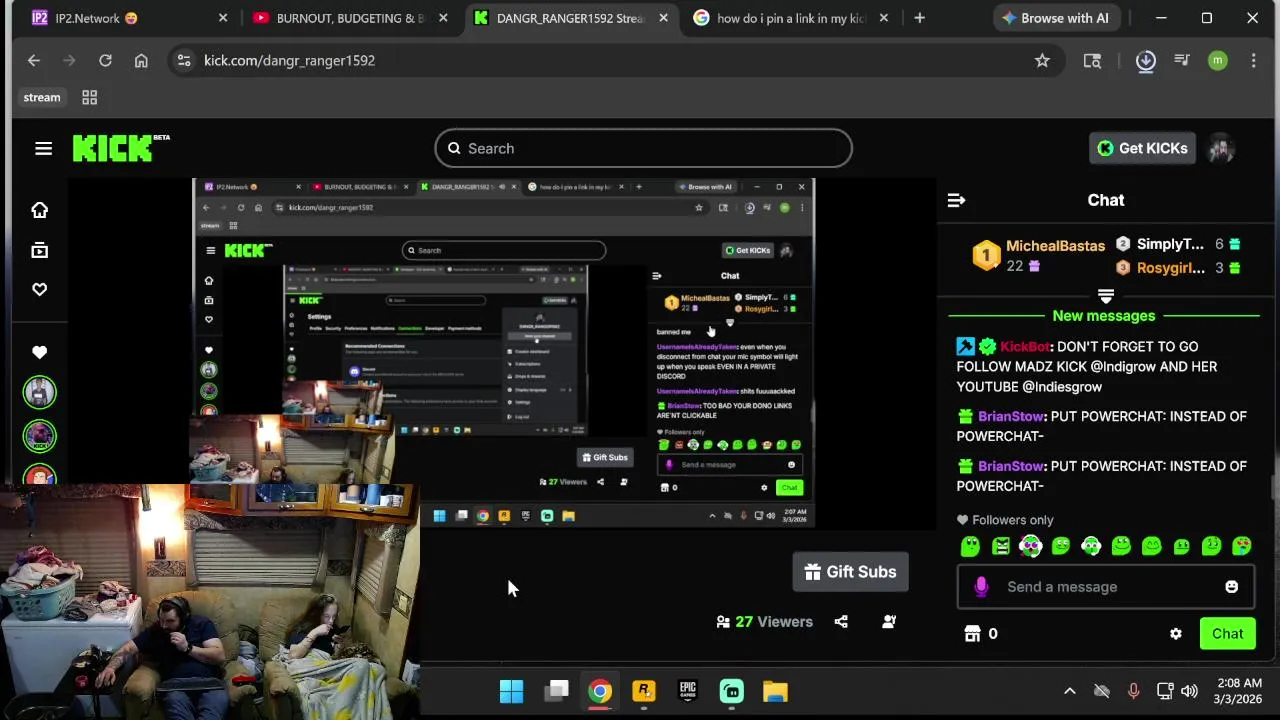Screen dimensions: 1280x720
Task: Insert the fourth emote in emote row
Action: [1061, 546]
